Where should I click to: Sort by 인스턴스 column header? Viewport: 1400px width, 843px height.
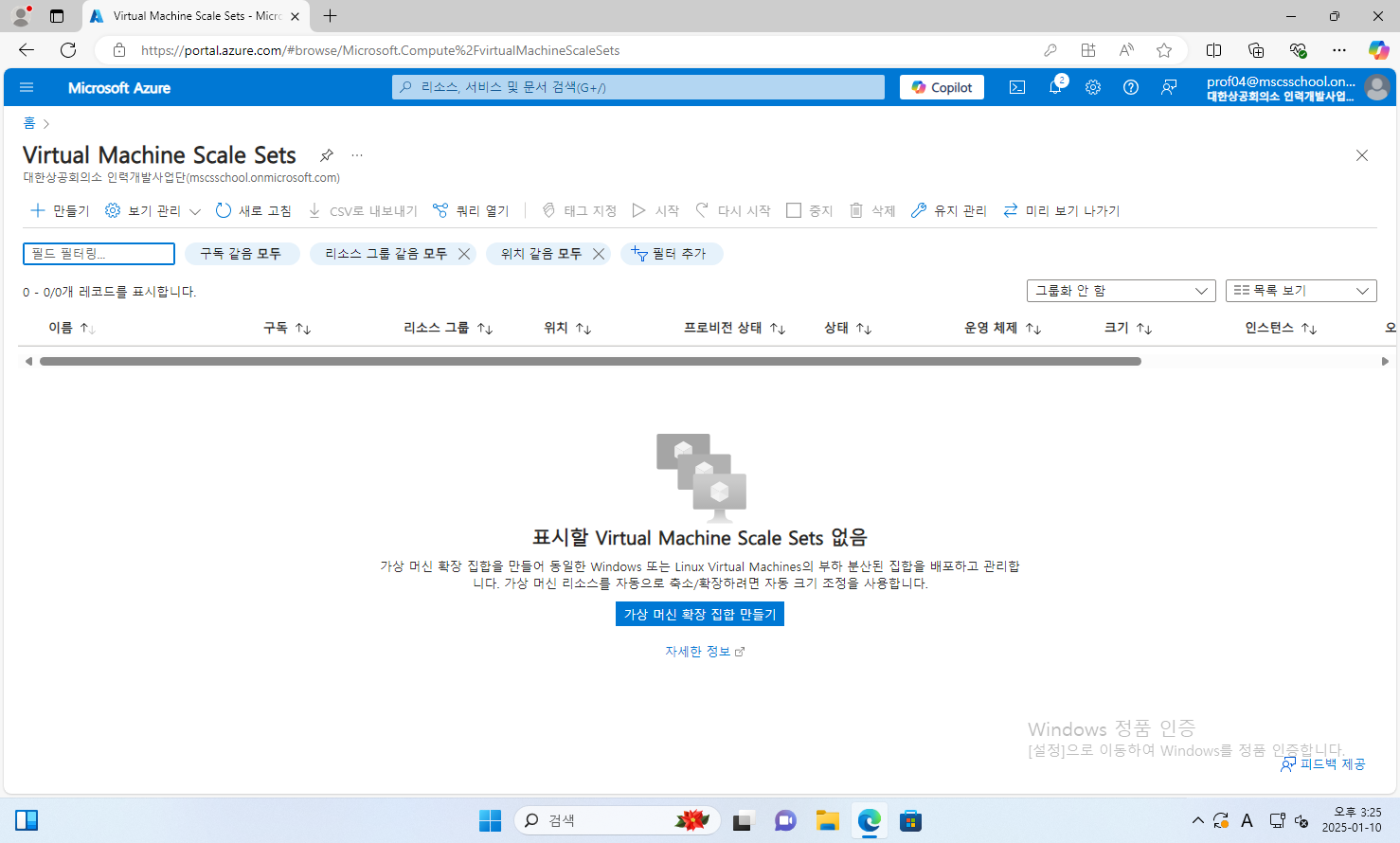pyautogui.click(x=1281, y=328)
